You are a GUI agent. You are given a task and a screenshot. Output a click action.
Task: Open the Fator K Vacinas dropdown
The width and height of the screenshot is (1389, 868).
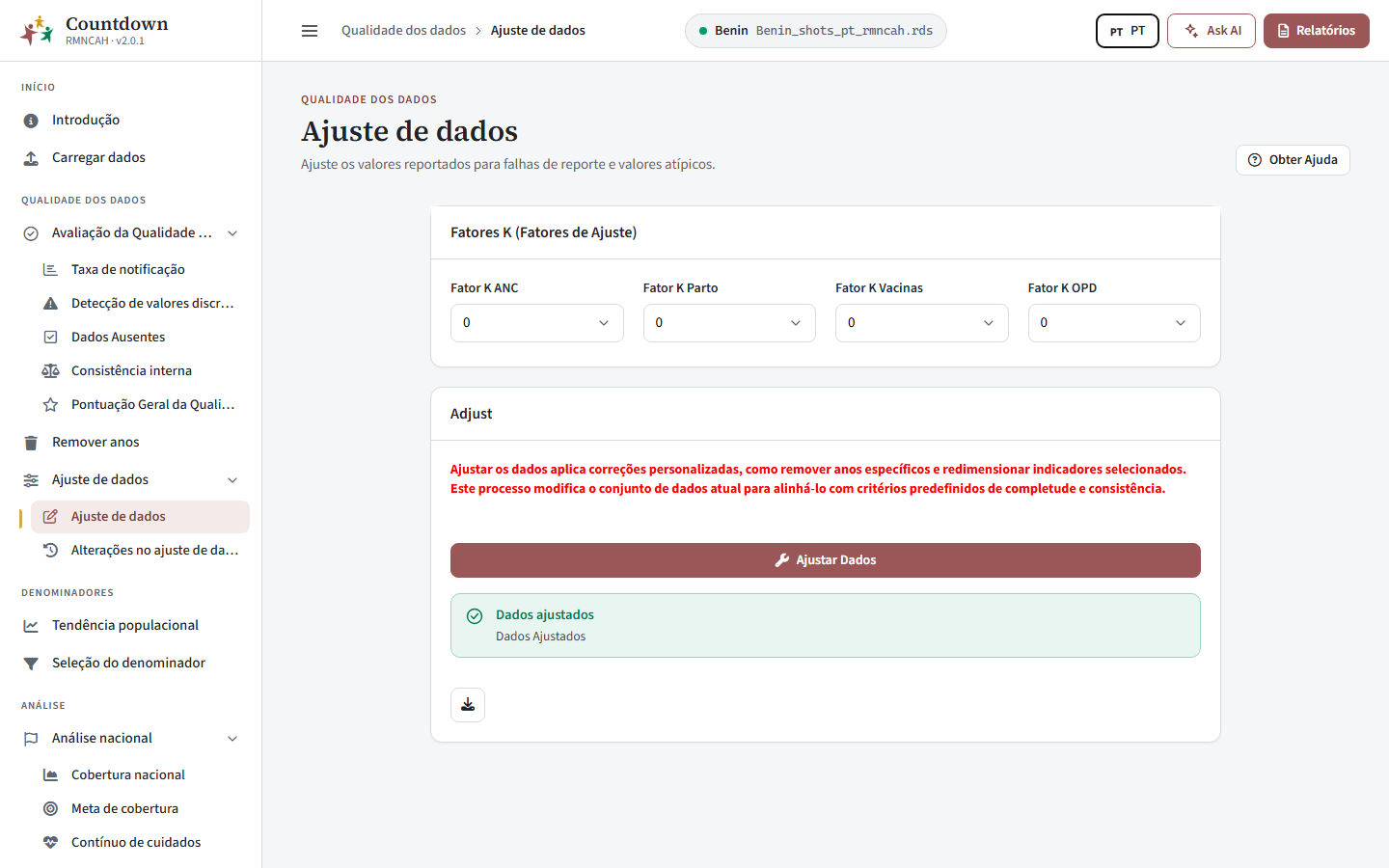(x=921, y=323)
